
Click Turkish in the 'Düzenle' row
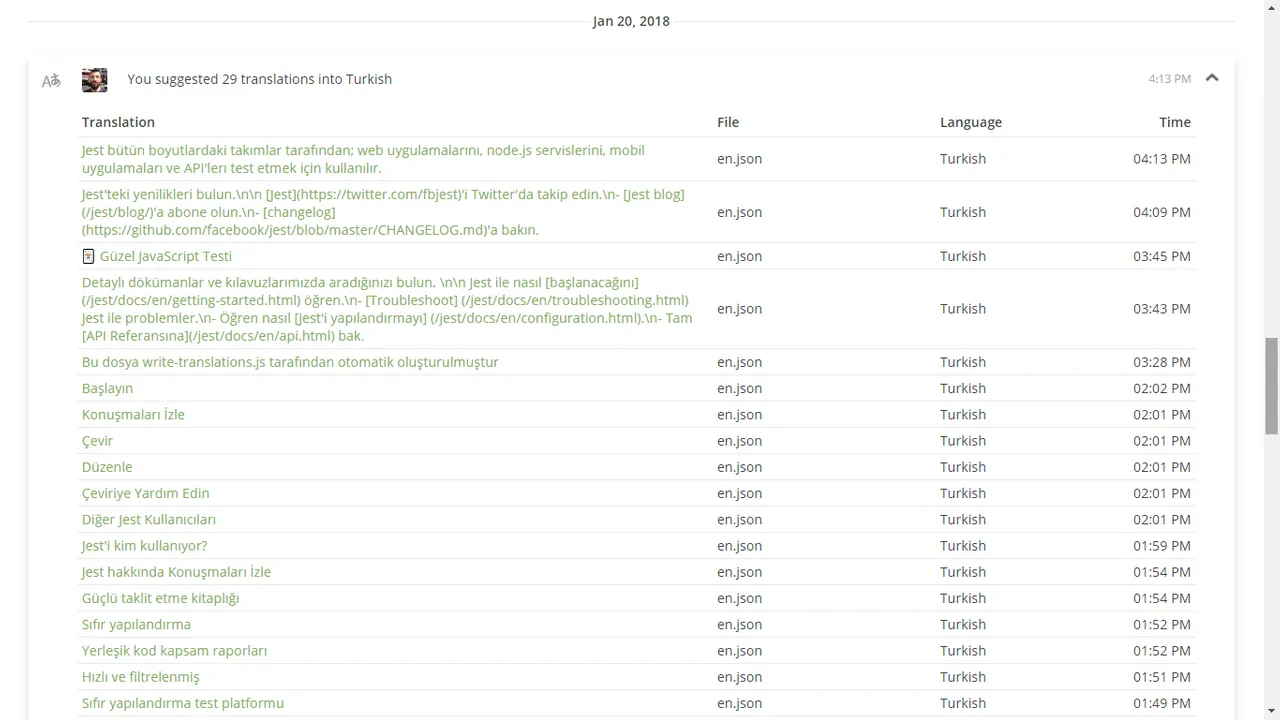[x=963, y=467]
